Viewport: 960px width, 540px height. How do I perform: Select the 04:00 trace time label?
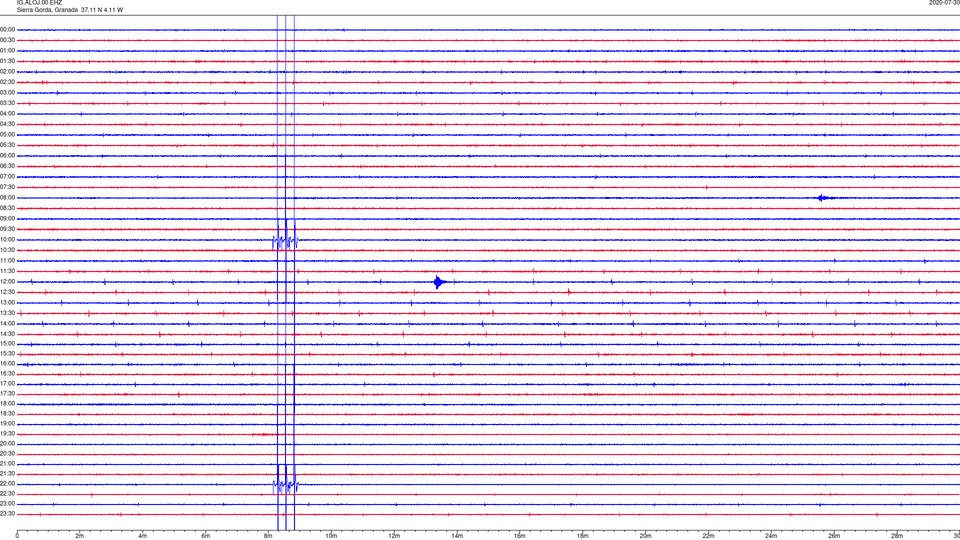pos(7,114)
